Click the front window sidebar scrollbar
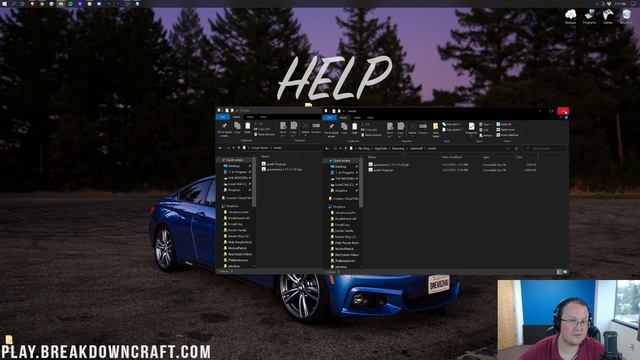The height and width of the screenshot is (360, 640). pyautogui.click(x=361, y=184)
